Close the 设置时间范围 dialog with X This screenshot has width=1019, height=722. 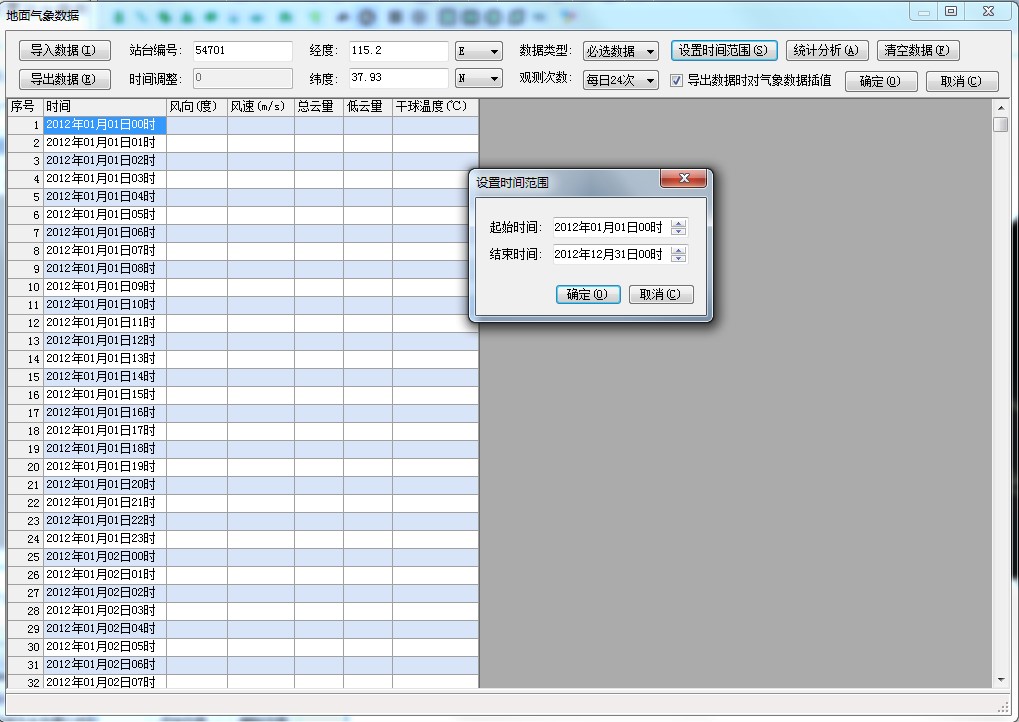(x=684, y=178)
